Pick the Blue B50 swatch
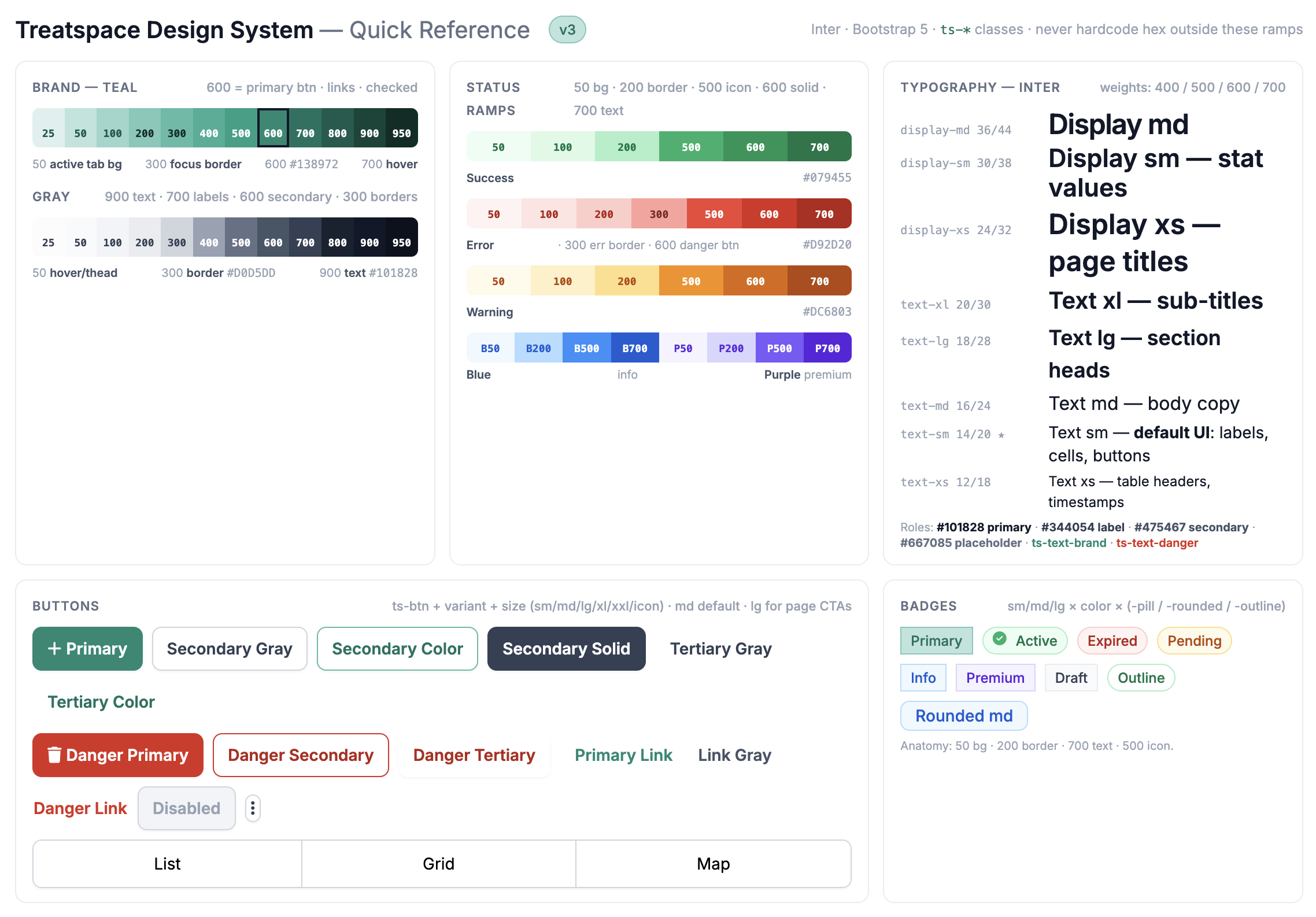Screen dimensions: 1316x917 [x=490, y=347]
